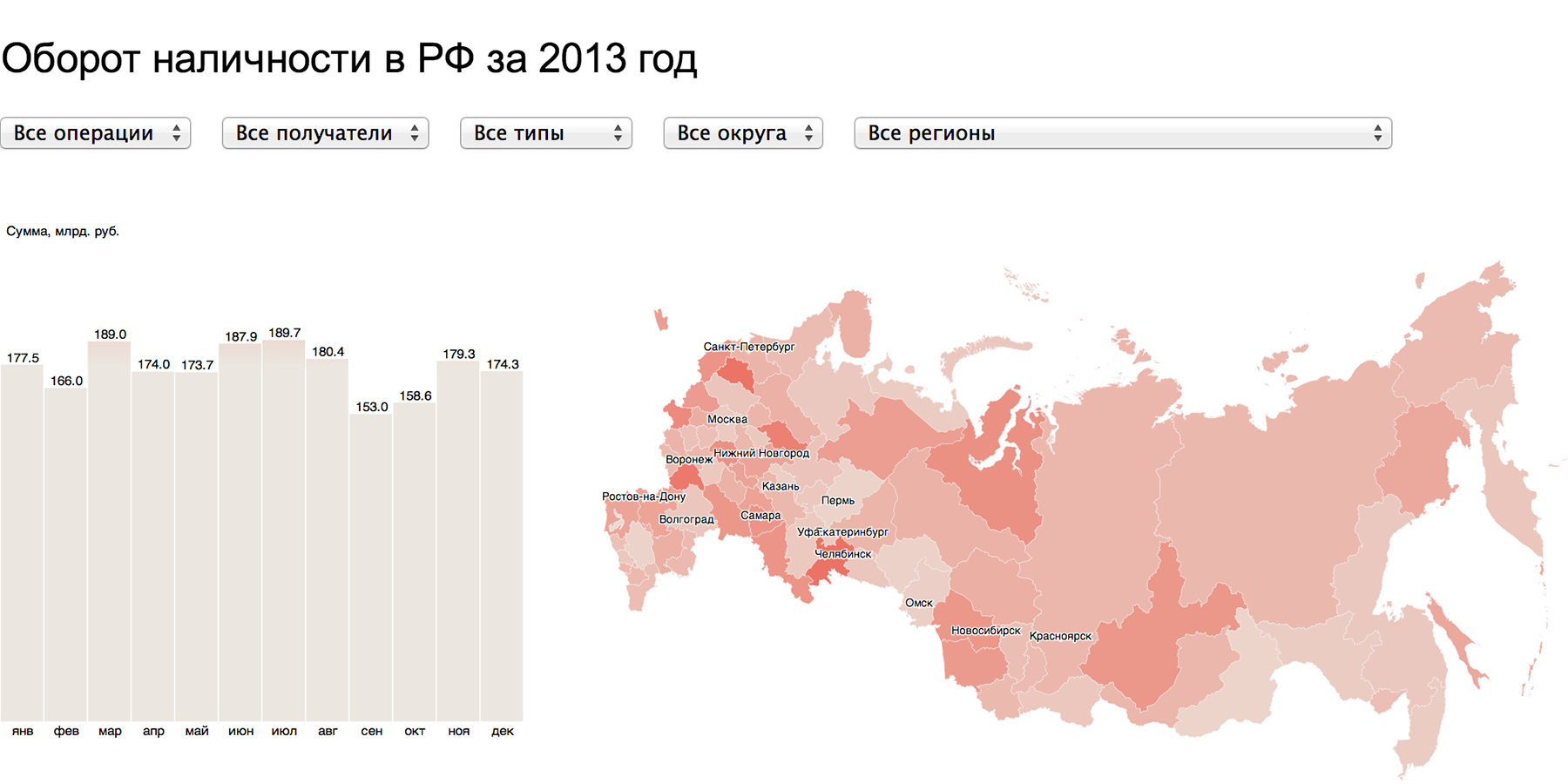1568x784 pixels.
Task: Click the "июн" month axis label
Action: click(x=241, y=731)
